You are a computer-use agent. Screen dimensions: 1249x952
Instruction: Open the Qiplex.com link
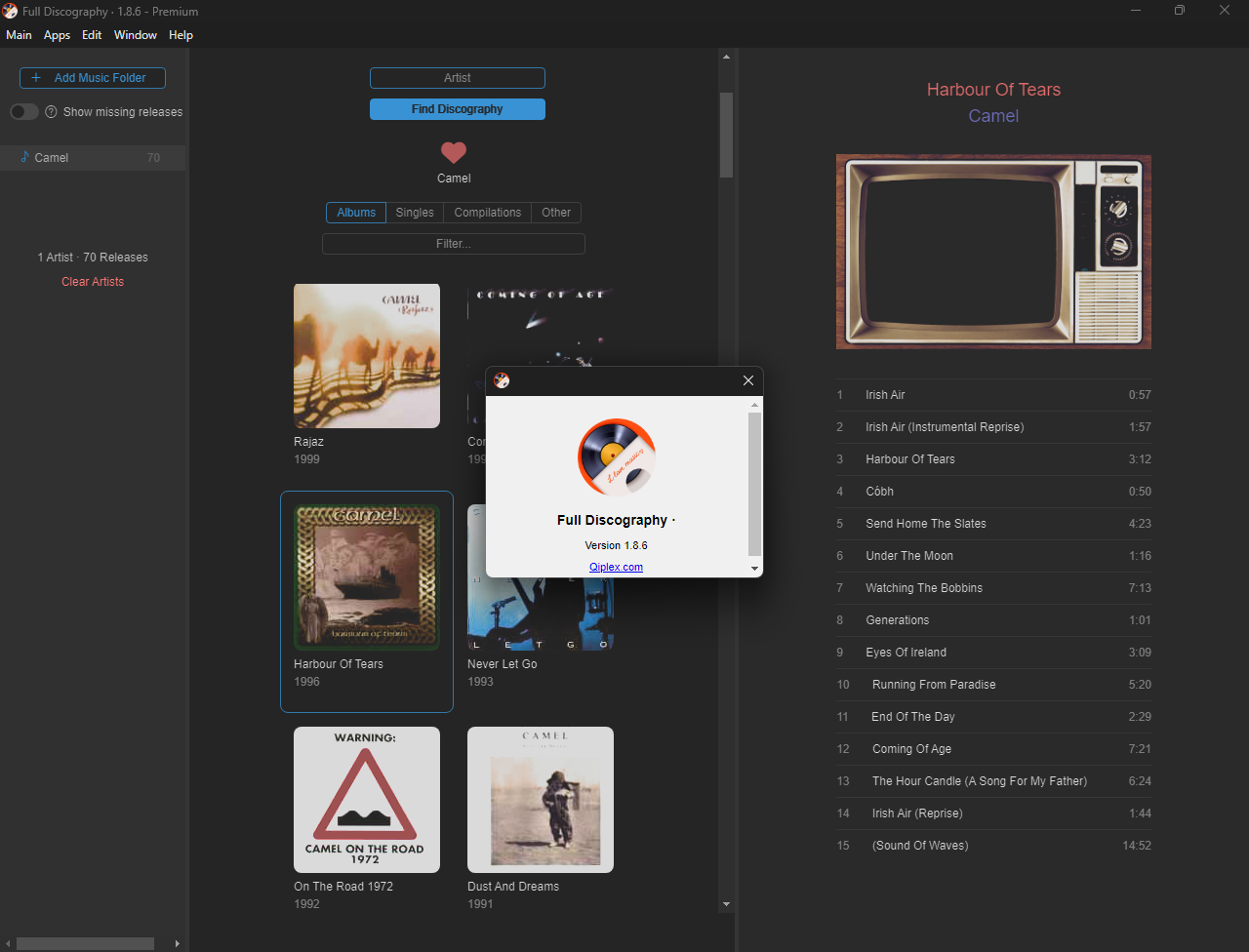617,568
